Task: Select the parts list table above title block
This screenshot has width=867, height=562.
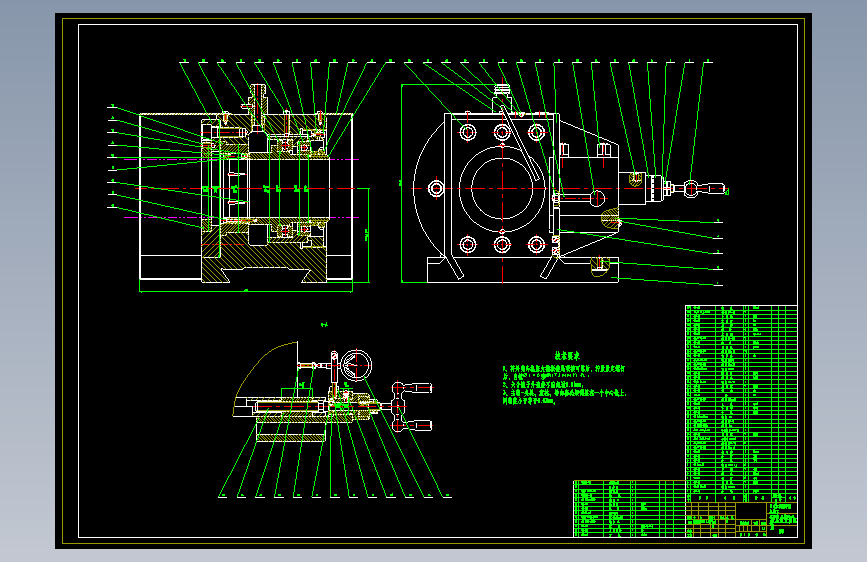Action: pos(741,403)
